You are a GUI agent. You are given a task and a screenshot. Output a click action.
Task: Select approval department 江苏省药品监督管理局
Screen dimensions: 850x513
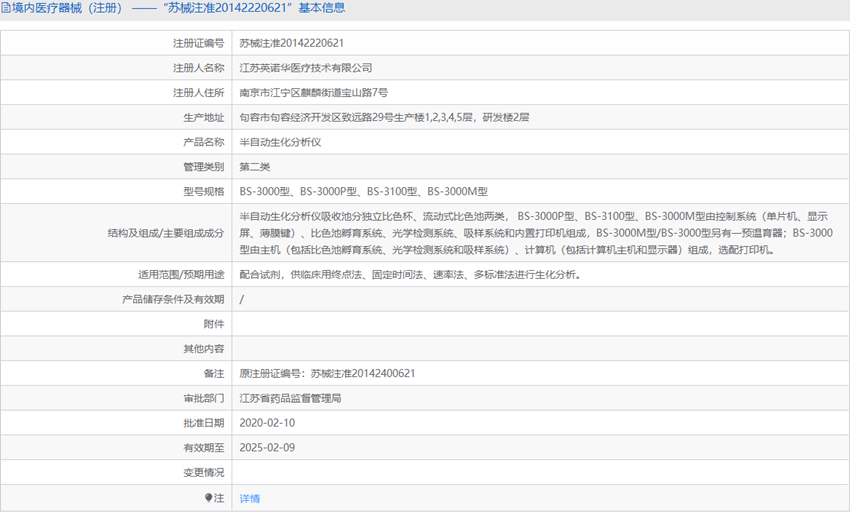click(291, 398)
